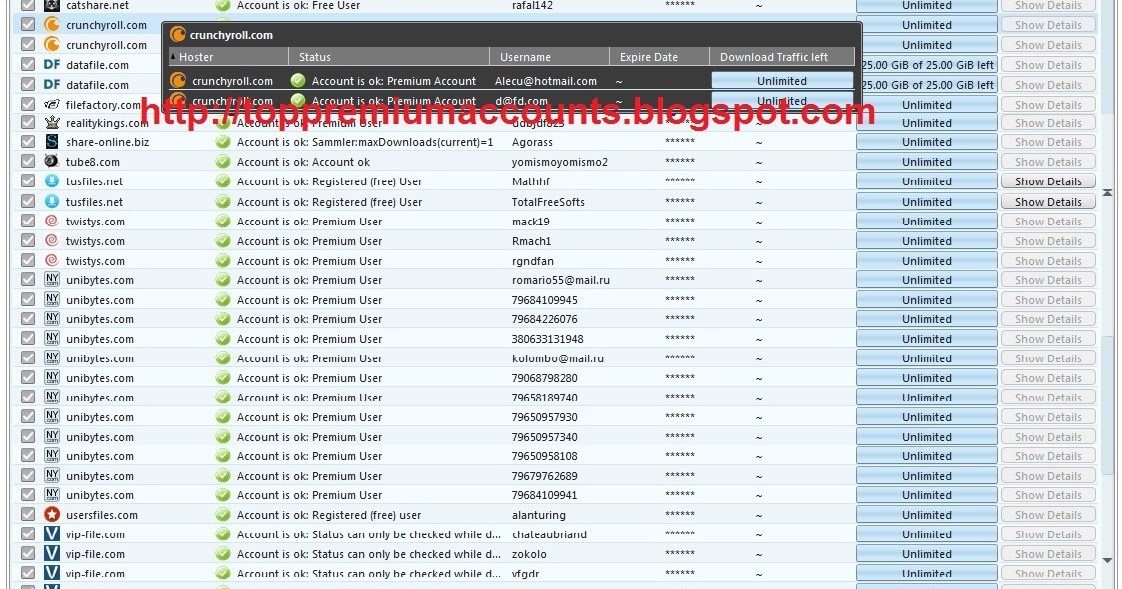Click the crunchyroll icon in the tooltip title

[177, 34]
